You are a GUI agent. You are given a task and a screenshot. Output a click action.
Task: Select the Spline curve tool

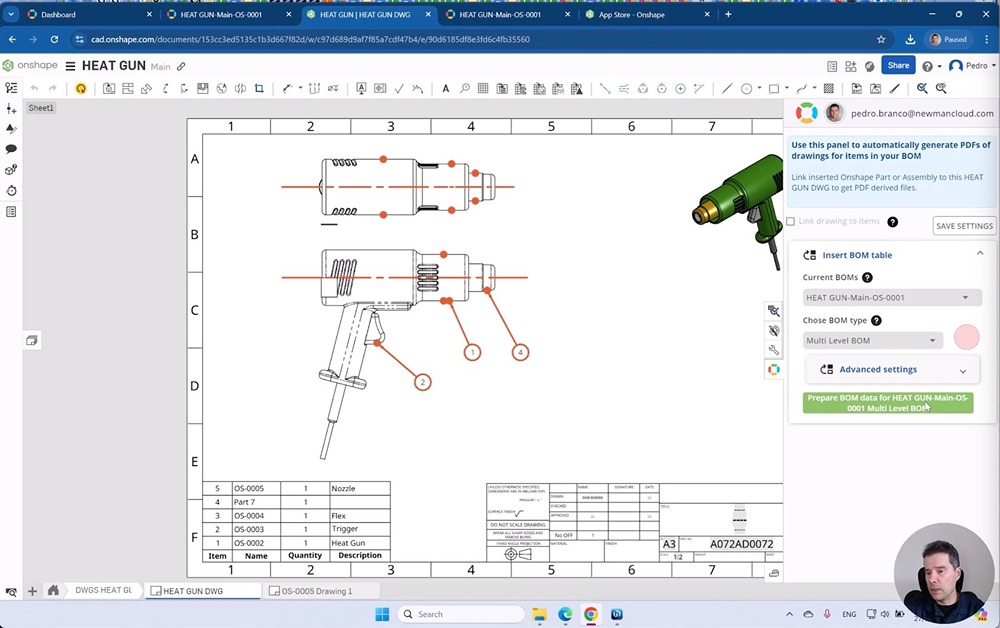coord(802,89)
